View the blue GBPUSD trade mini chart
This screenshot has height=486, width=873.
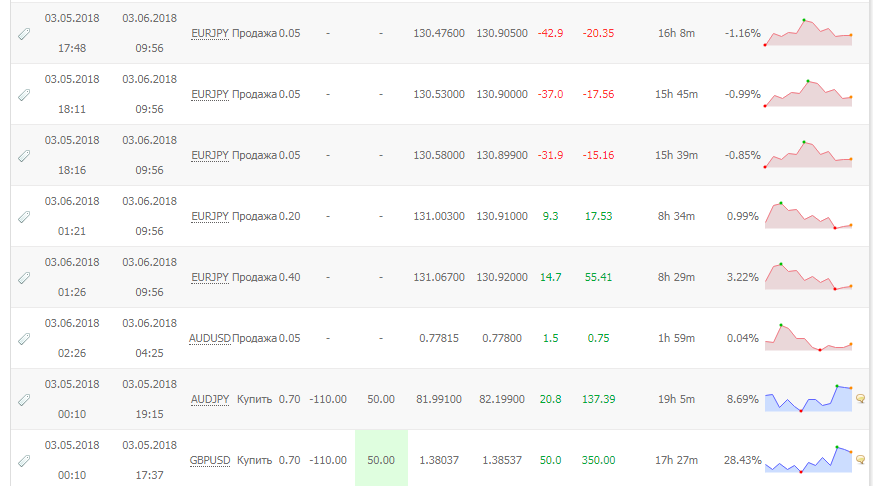pyautogui.click(x=808, y=460)
